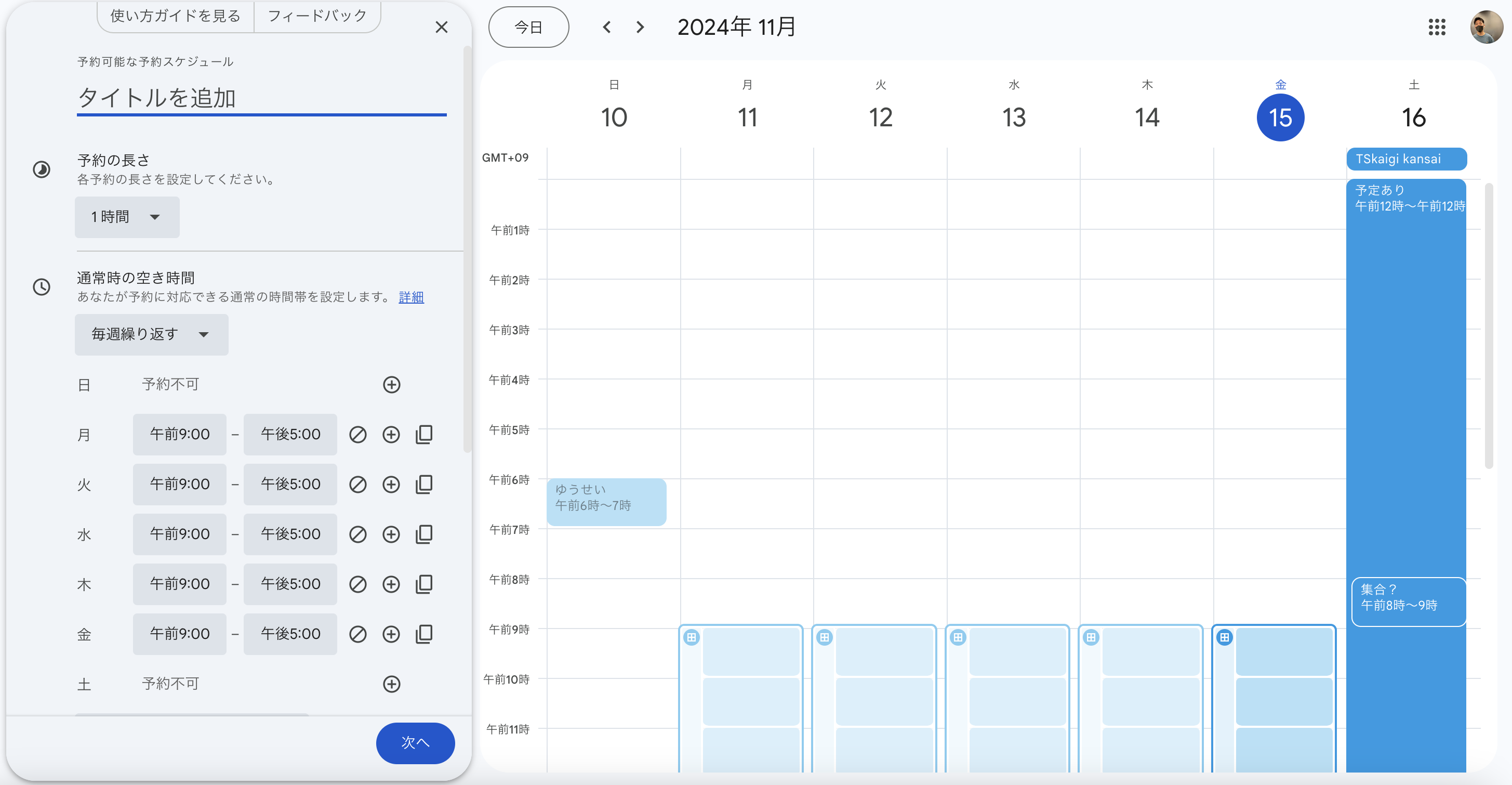Screen dimensions: 1512x785
Task: Mark Friday as unavailable with the slash icon
Action: (x=357, y=634)
